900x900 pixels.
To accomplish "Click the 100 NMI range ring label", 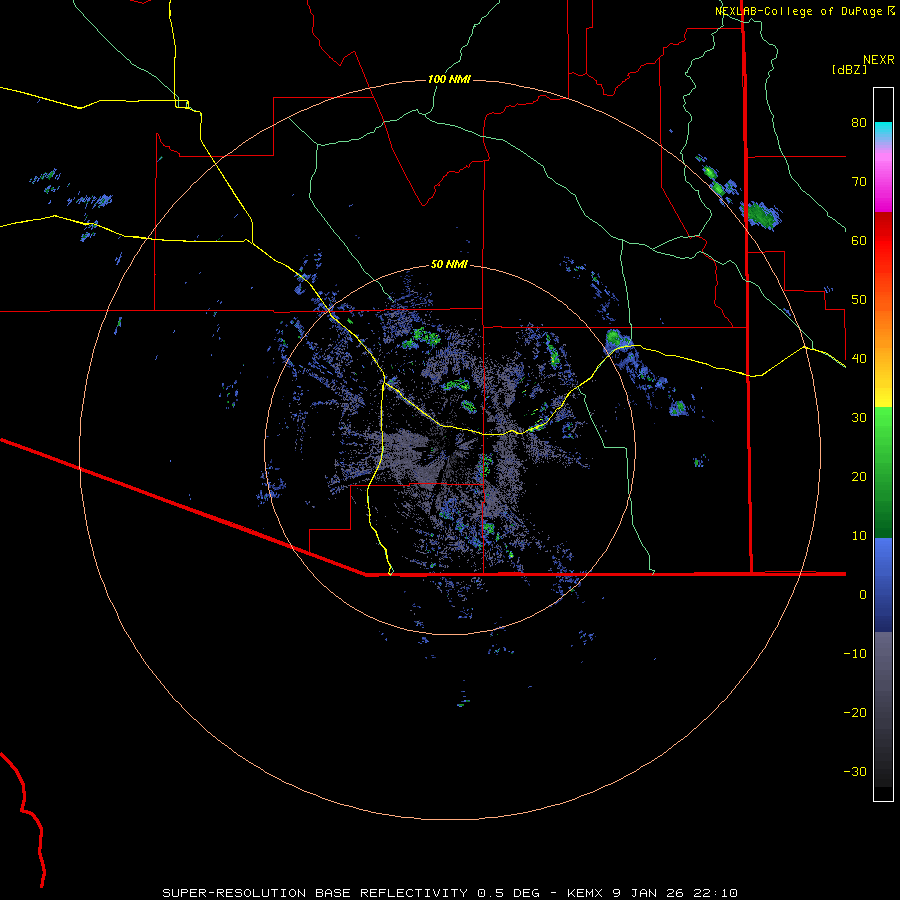I will (449, 79).
